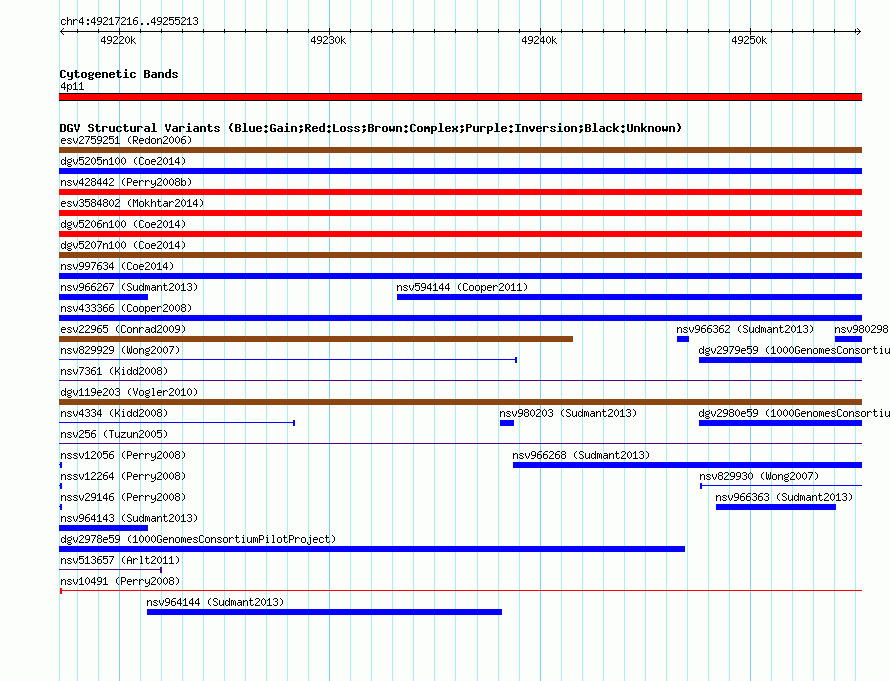Viewport: 890px width, 681px height.
Task: Open variant nsv7361 (Kidd2008)
Action: [x=114, y=371]
